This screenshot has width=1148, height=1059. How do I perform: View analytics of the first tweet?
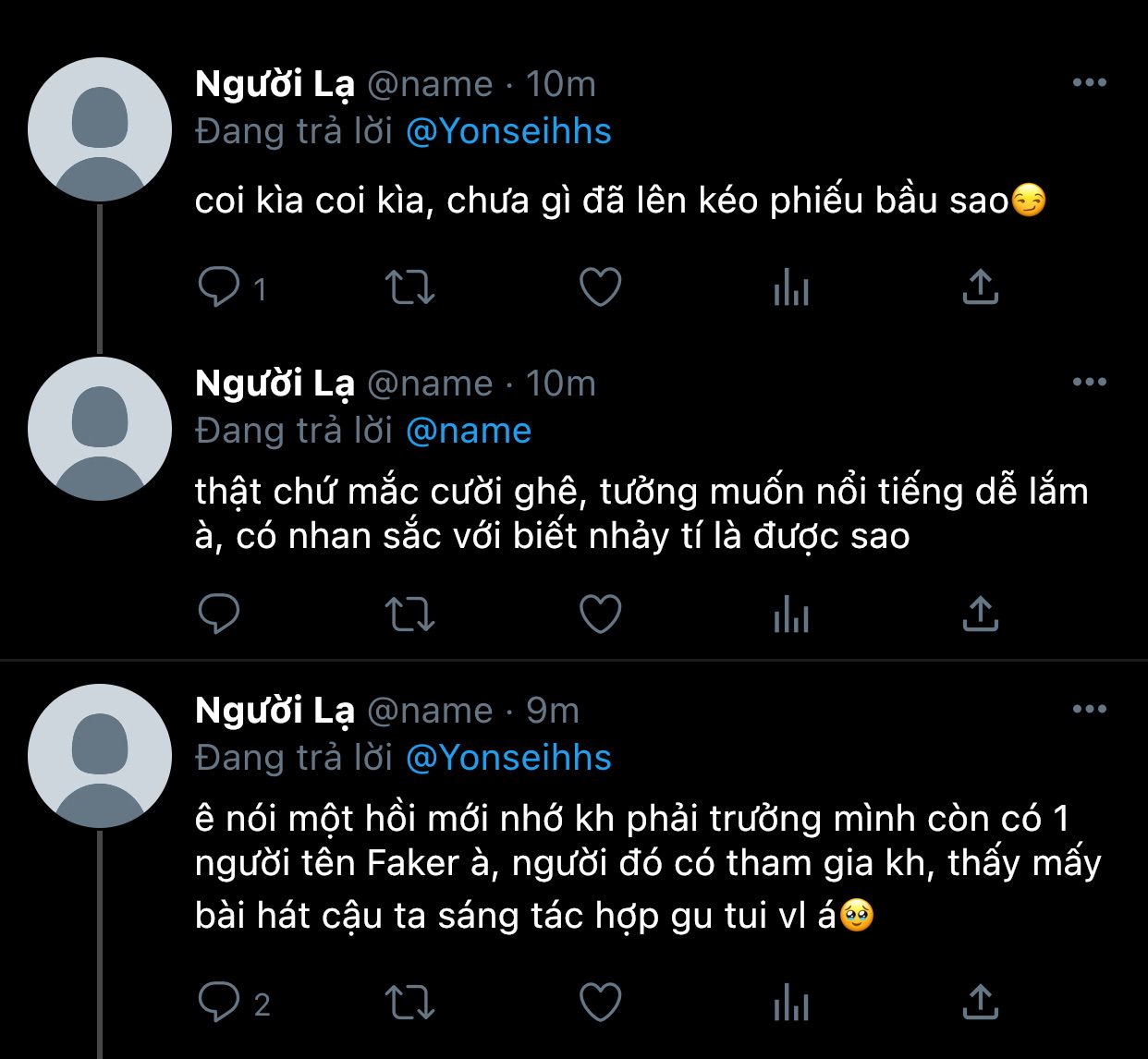click(x=790, y=288)
